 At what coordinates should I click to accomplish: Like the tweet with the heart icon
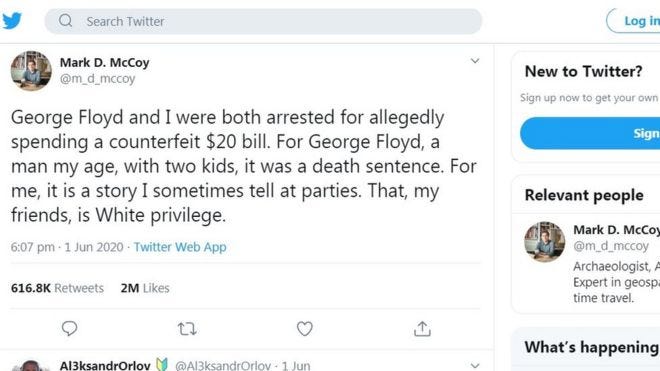[305, 328]
